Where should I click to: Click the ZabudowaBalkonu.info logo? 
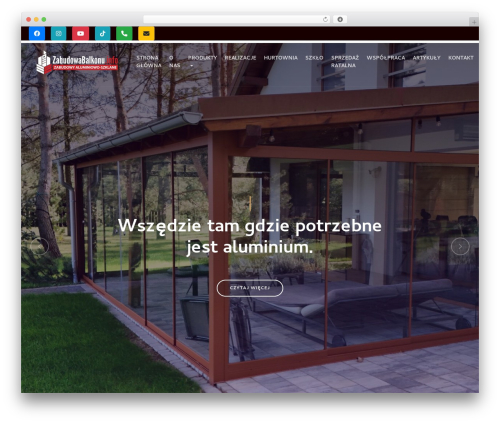[77, 62]
